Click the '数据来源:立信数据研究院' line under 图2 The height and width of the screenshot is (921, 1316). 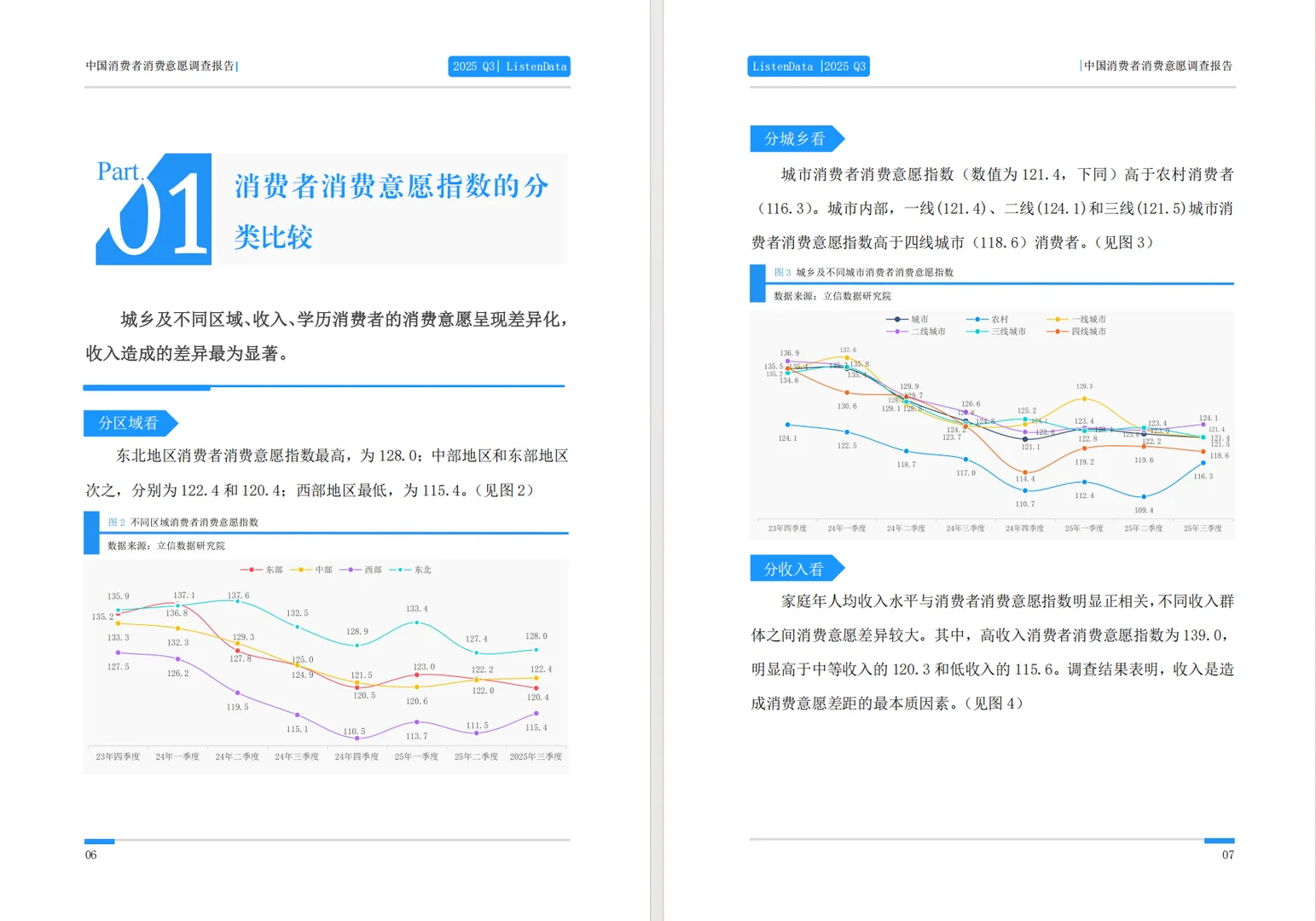click(166, 546)
